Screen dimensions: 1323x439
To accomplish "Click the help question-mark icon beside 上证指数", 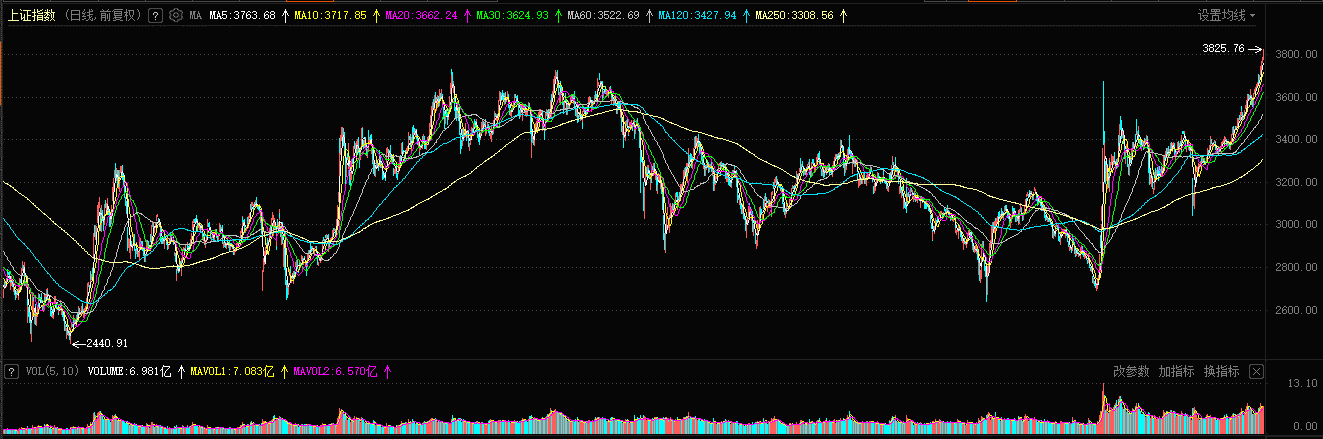I will point(154,16).
